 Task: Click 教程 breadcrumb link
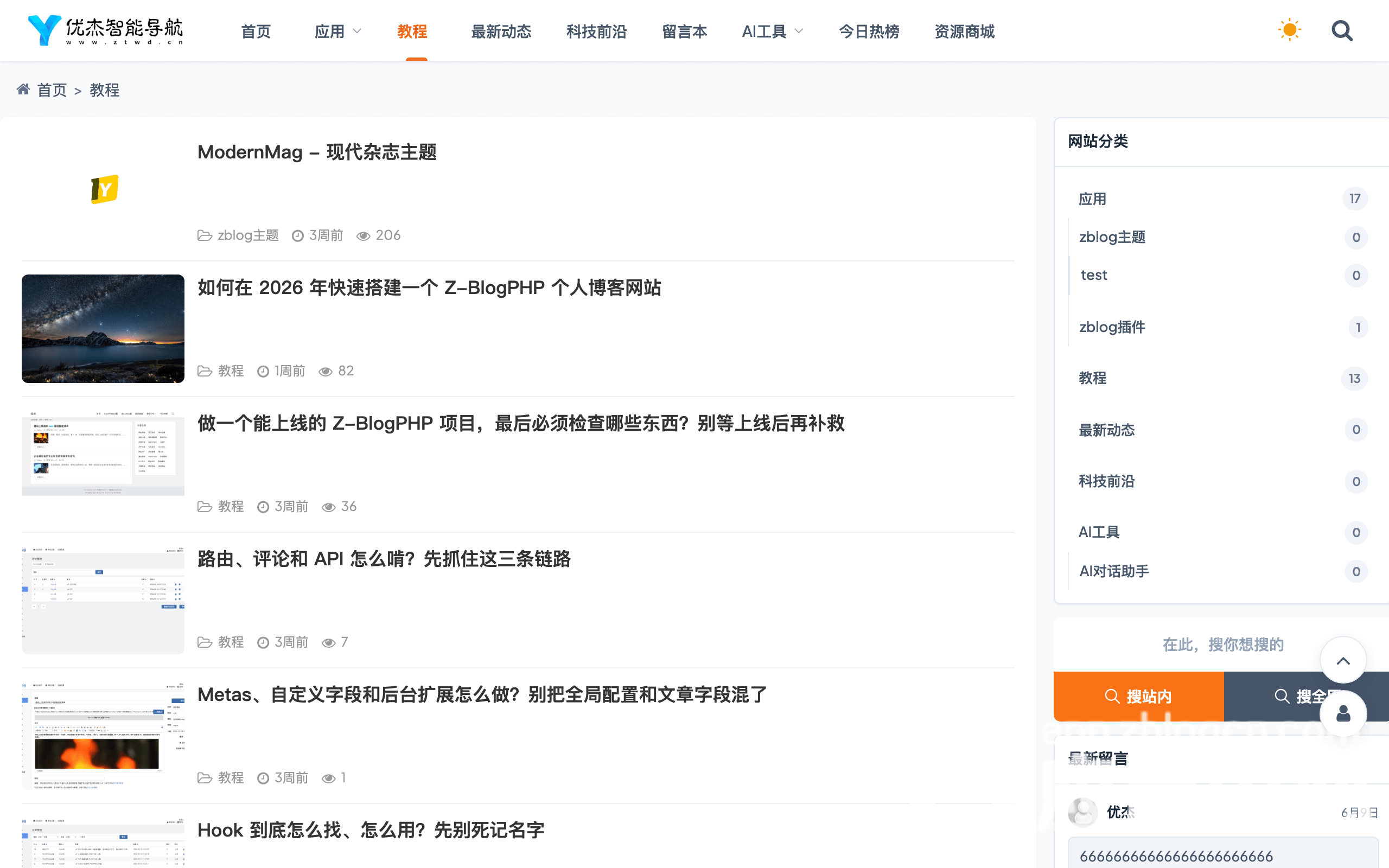105,90
